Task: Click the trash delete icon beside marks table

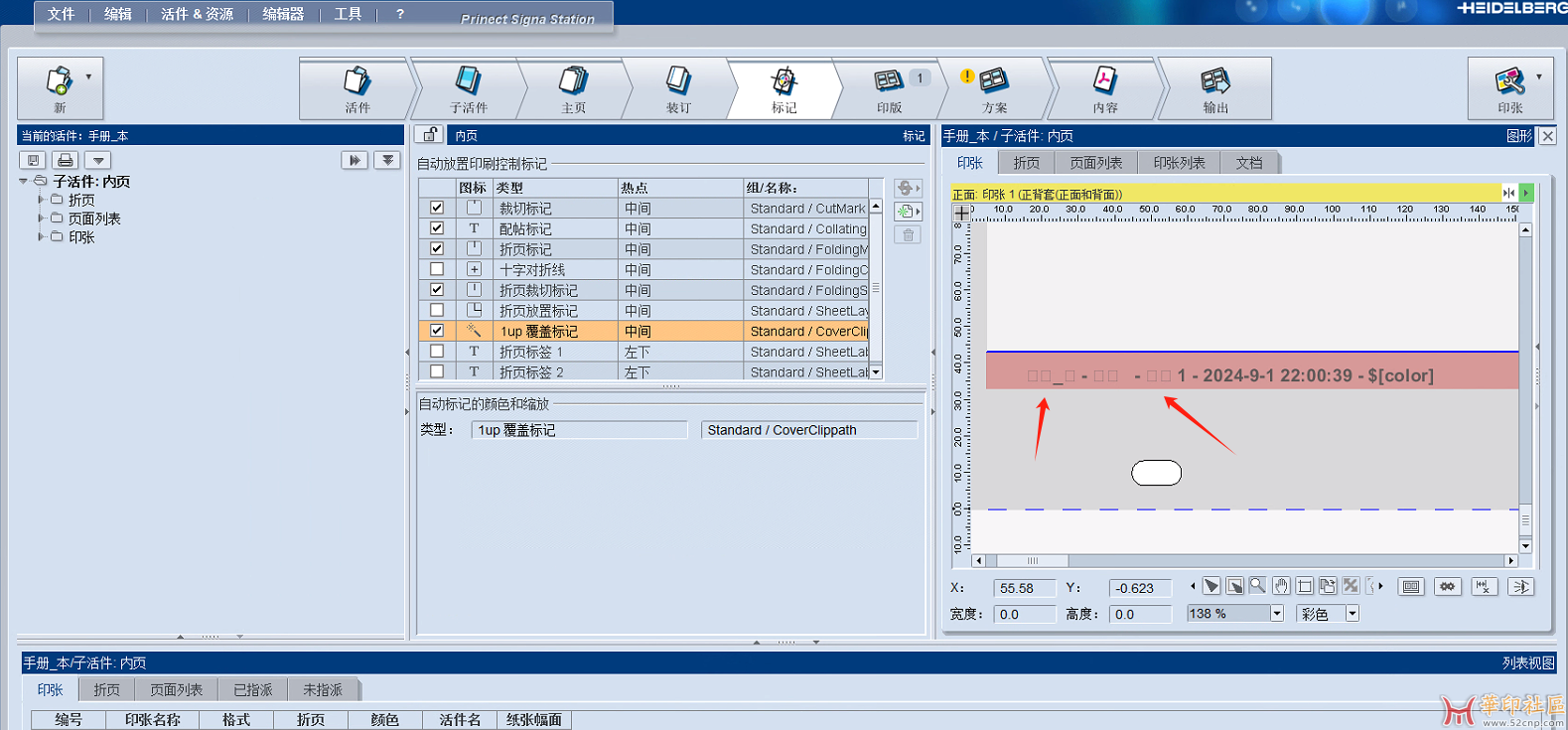Action: point(908,235)
